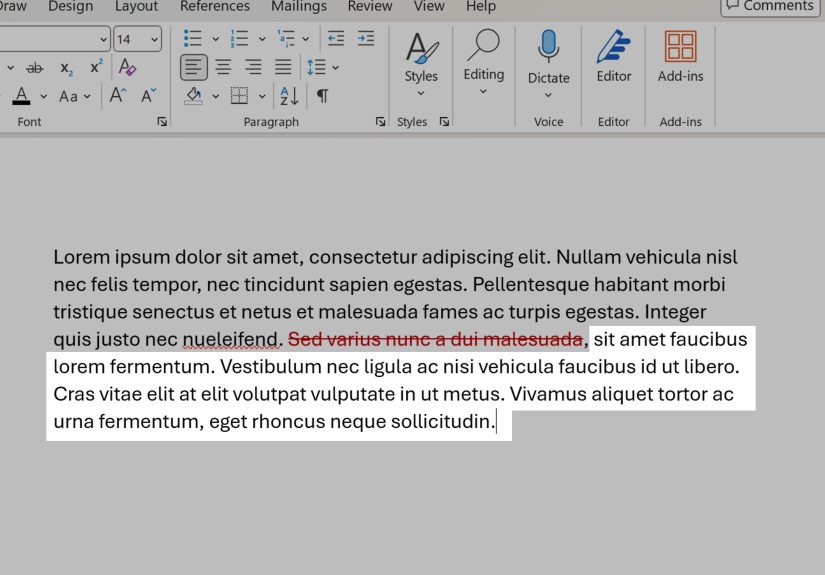Viewport: 825px width, 575px height.
Task: Expand the multilevel list dropdown arrow
Action: 306,38
